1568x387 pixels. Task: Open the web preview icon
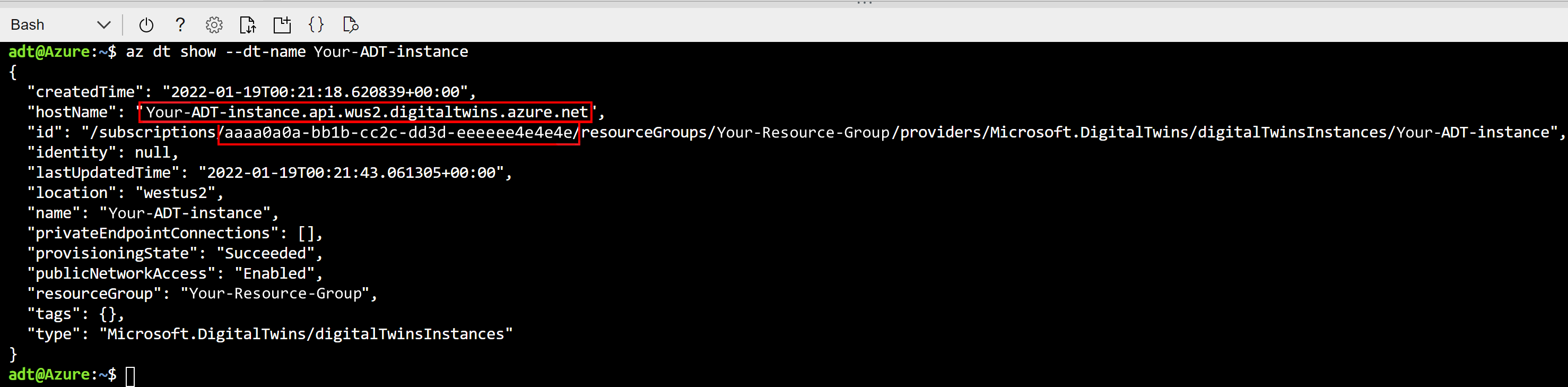pyautogui.click(x=350, y=25)
